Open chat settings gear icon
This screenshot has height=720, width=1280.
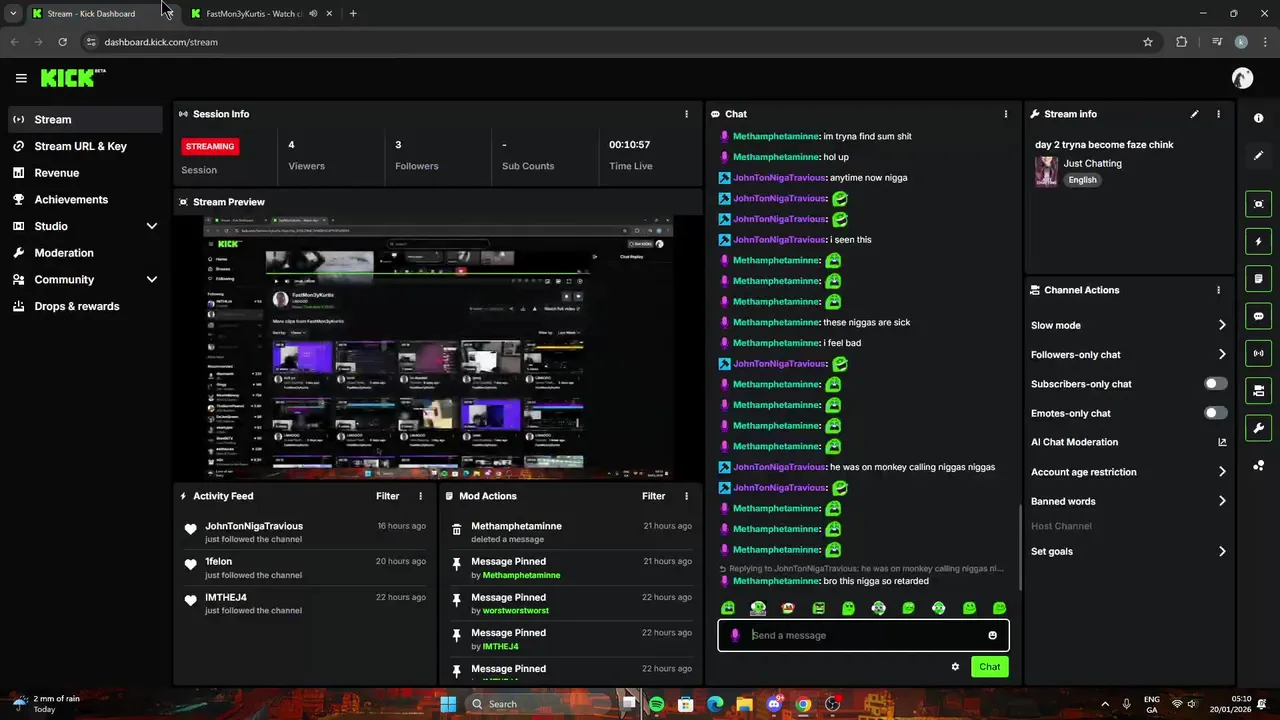(x=955, y=667)
